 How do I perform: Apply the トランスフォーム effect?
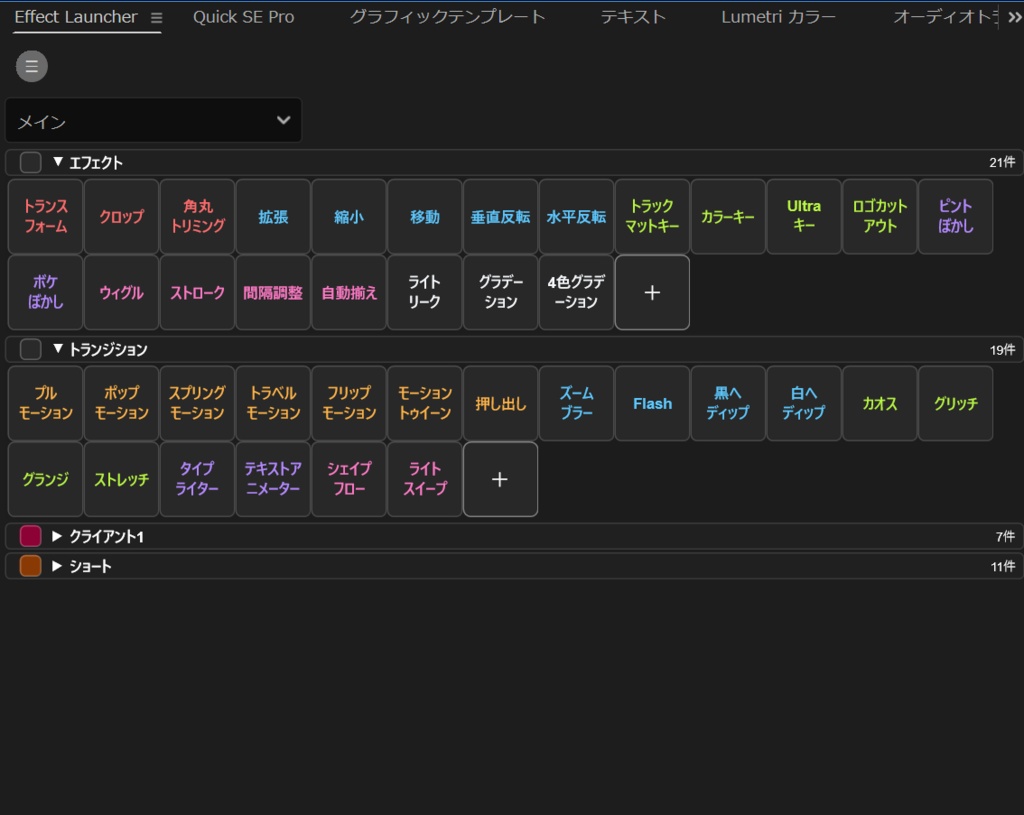pyautogui.click(x=46, y=216)
